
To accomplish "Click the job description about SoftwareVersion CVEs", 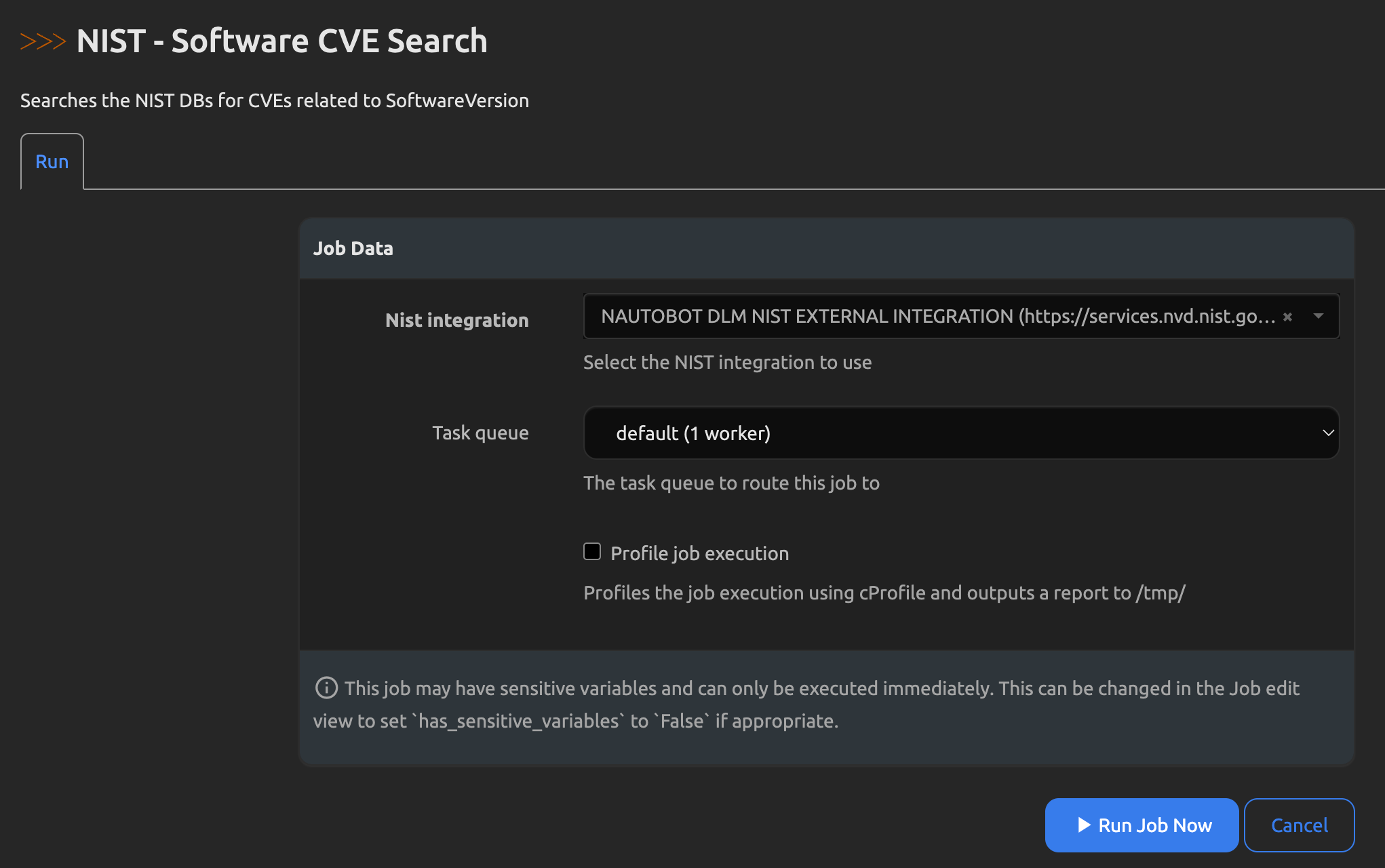I will [274, 100].
